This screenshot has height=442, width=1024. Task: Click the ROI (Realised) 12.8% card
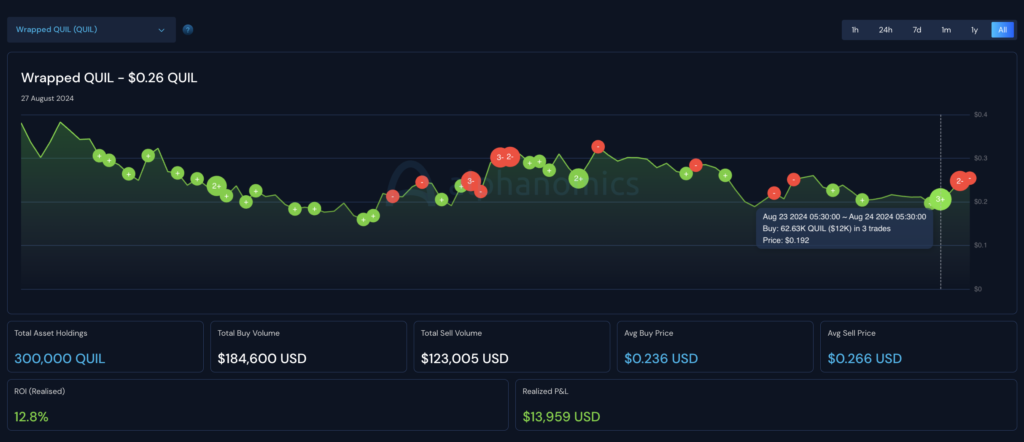(x=32, y=416)
